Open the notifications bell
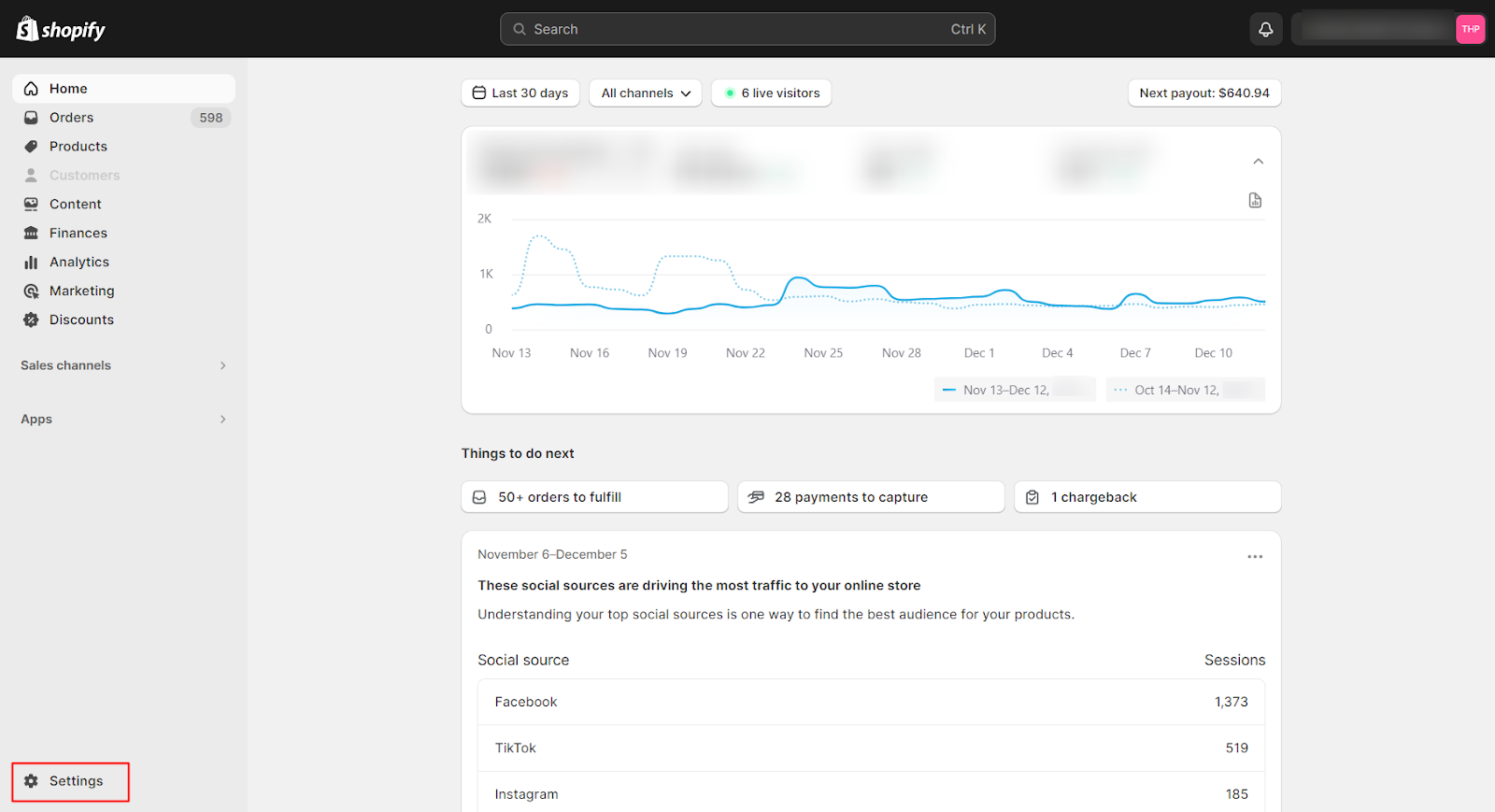This screenshot has width=1495, height=812. pos(1266,29)
